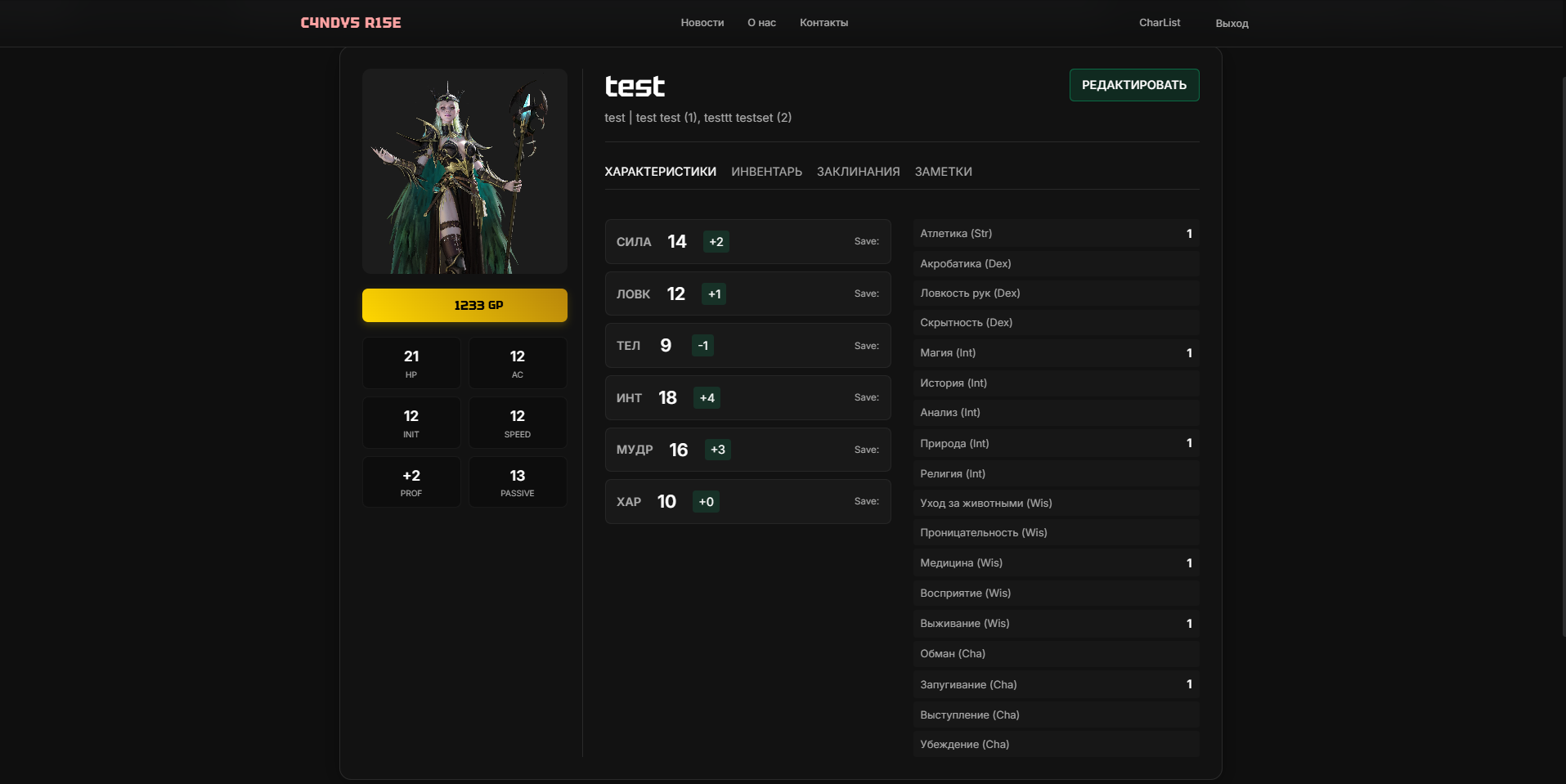Click the МУДР 16 ability row
1566x784 pixels.
(x=747, y=450)
